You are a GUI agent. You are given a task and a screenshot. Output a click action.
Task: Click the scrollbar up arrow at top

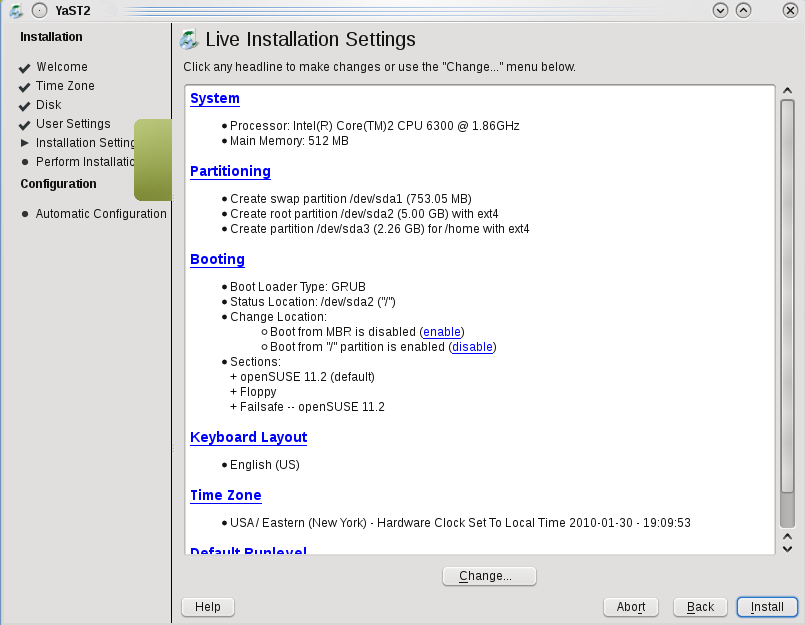pos(787,91)
